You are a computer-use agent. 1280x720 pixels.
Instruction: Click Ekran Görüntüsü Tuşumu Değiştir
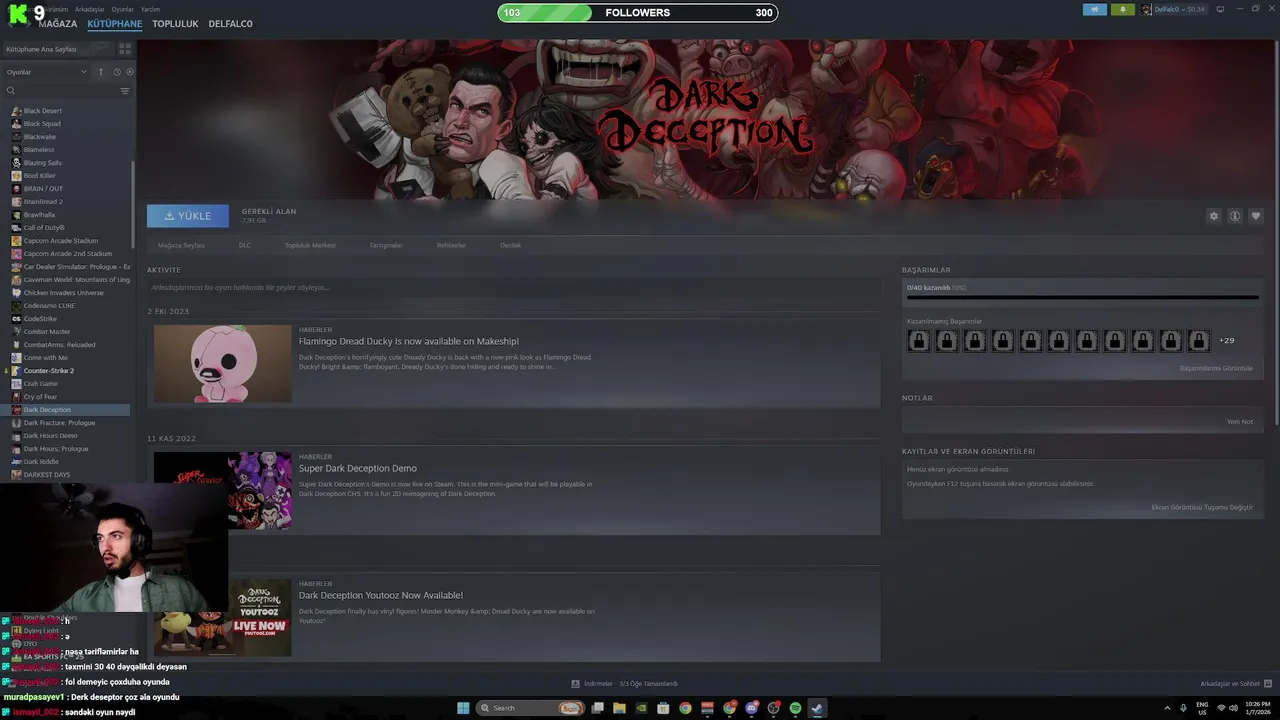(x=1202, y=507)
